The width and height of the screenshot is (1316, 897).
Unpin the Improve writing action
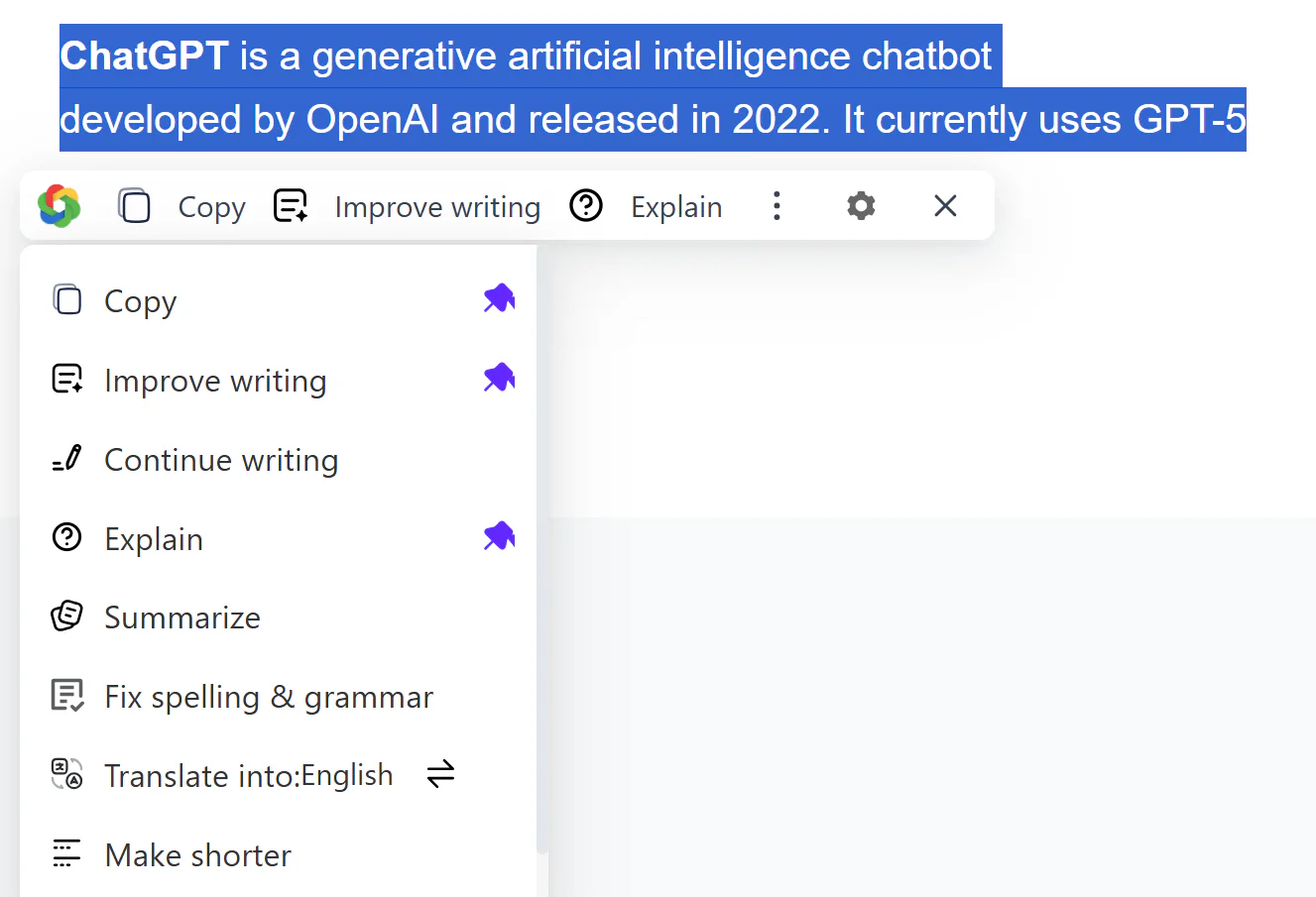(x=499, y=378)
